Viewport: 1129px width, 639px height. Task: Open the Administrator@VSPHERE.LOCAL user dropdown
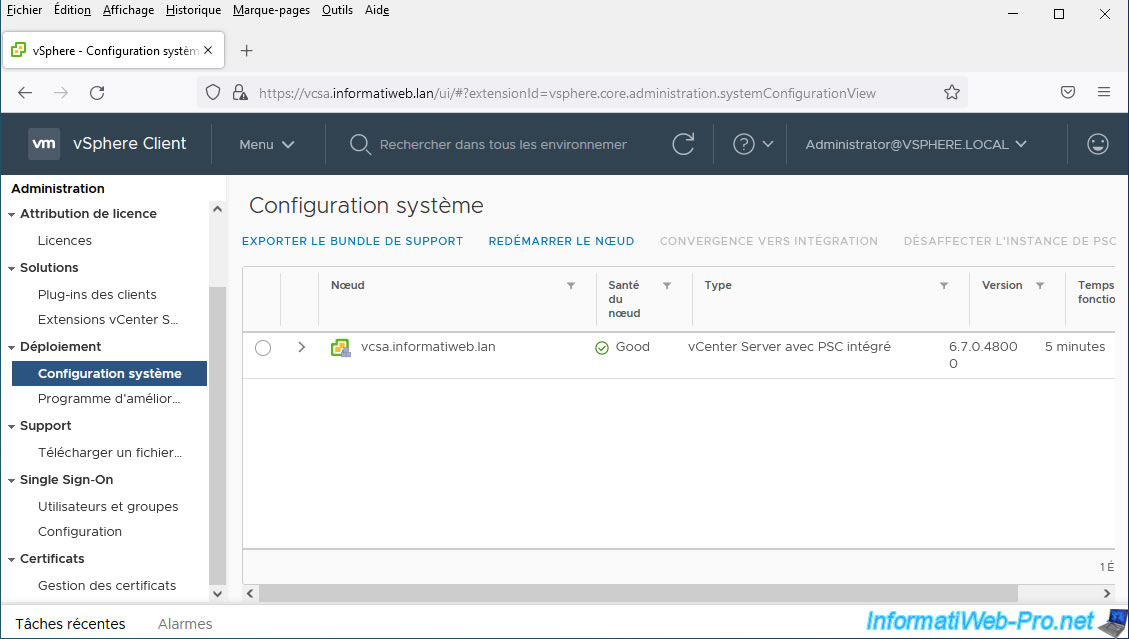coord(916,144)
